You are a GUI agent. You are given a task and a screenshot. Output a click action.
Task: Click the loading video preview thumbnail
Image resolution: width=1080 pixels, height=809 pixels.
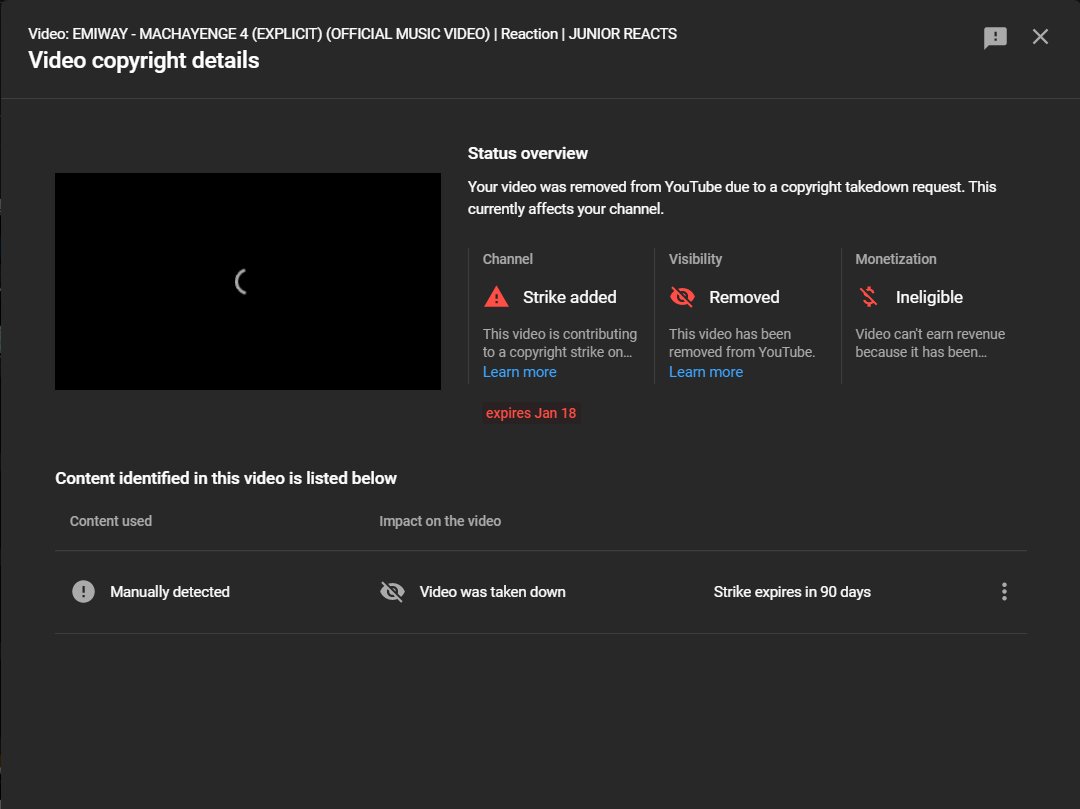(248, 282)
